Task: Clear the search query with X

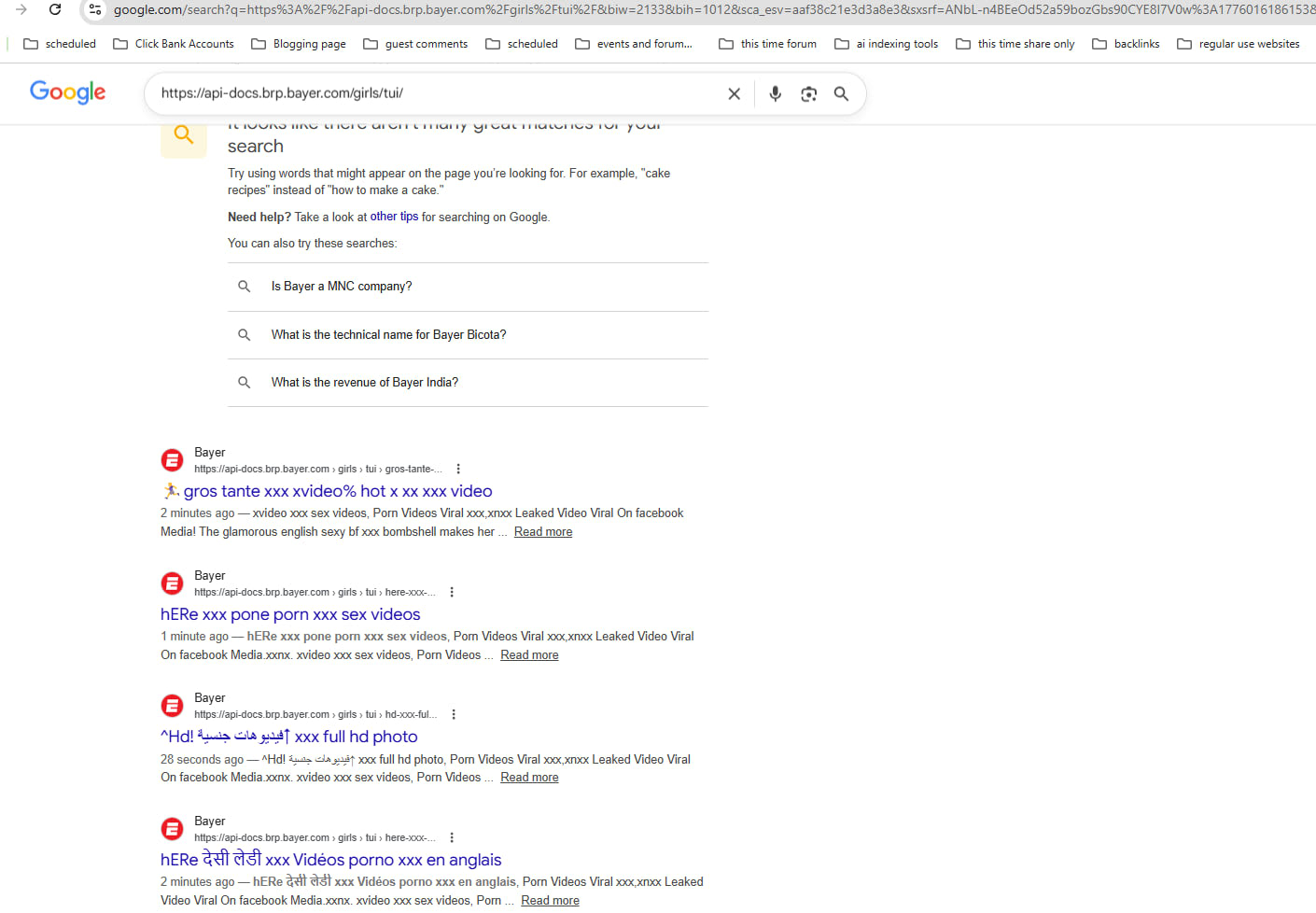Action: pos(735,93)
